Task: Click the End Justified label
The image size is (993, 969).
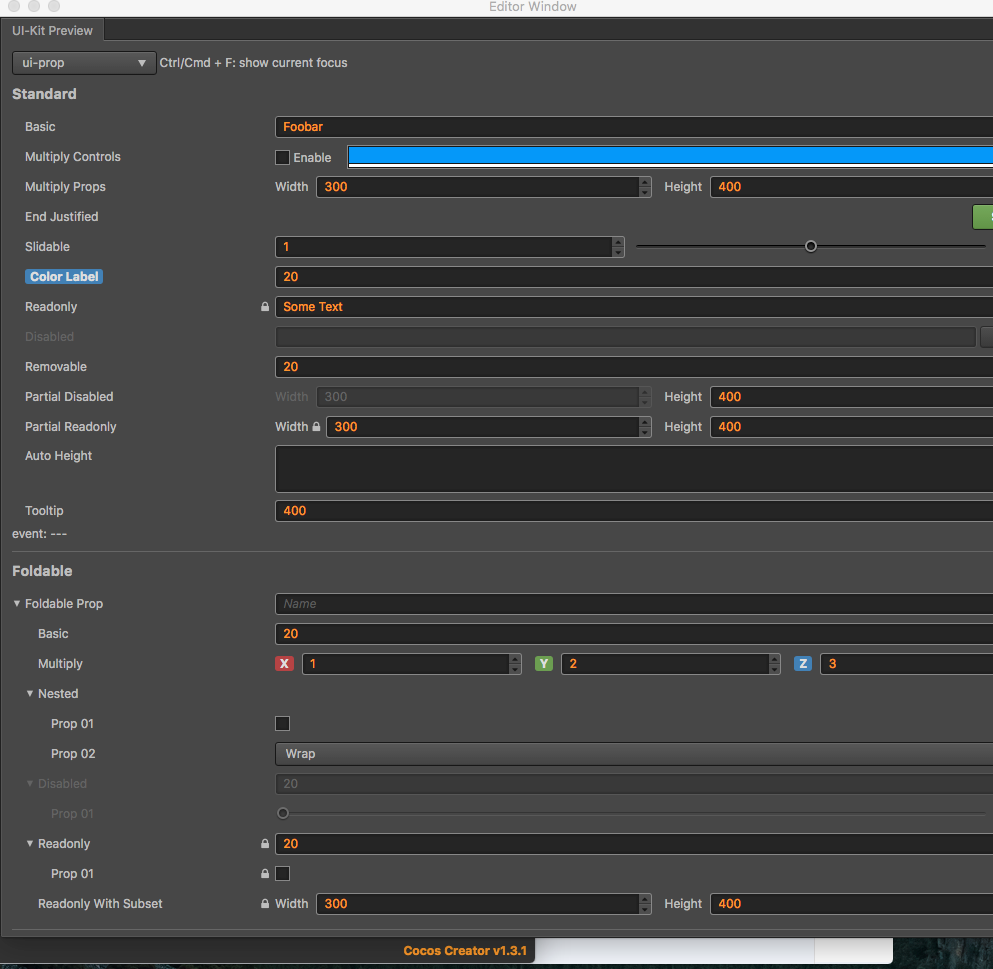Action: 61,217
